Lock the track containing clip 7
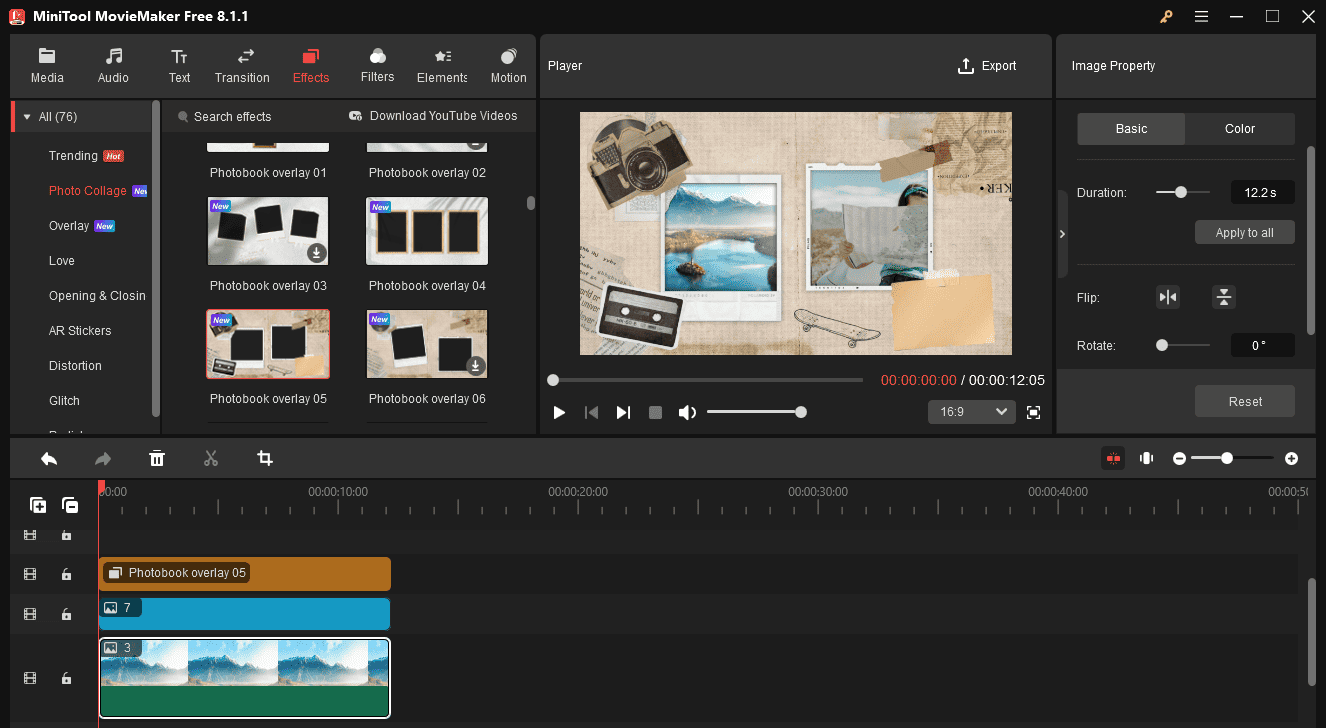The height and width of the screenshot is (728, 1326). [x=66, y=614]
